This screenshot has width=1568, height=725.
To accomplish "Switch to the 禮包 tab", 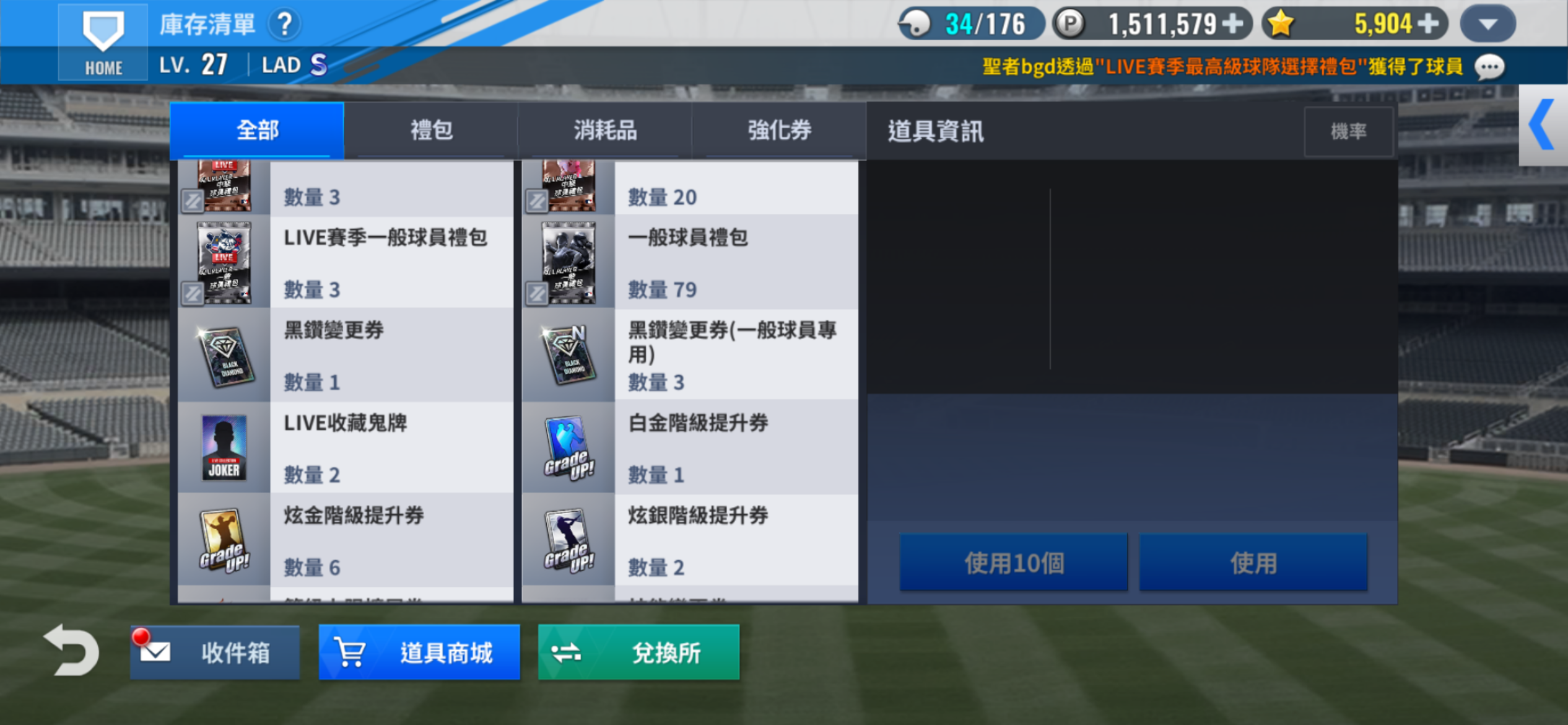I will [432, 130].
